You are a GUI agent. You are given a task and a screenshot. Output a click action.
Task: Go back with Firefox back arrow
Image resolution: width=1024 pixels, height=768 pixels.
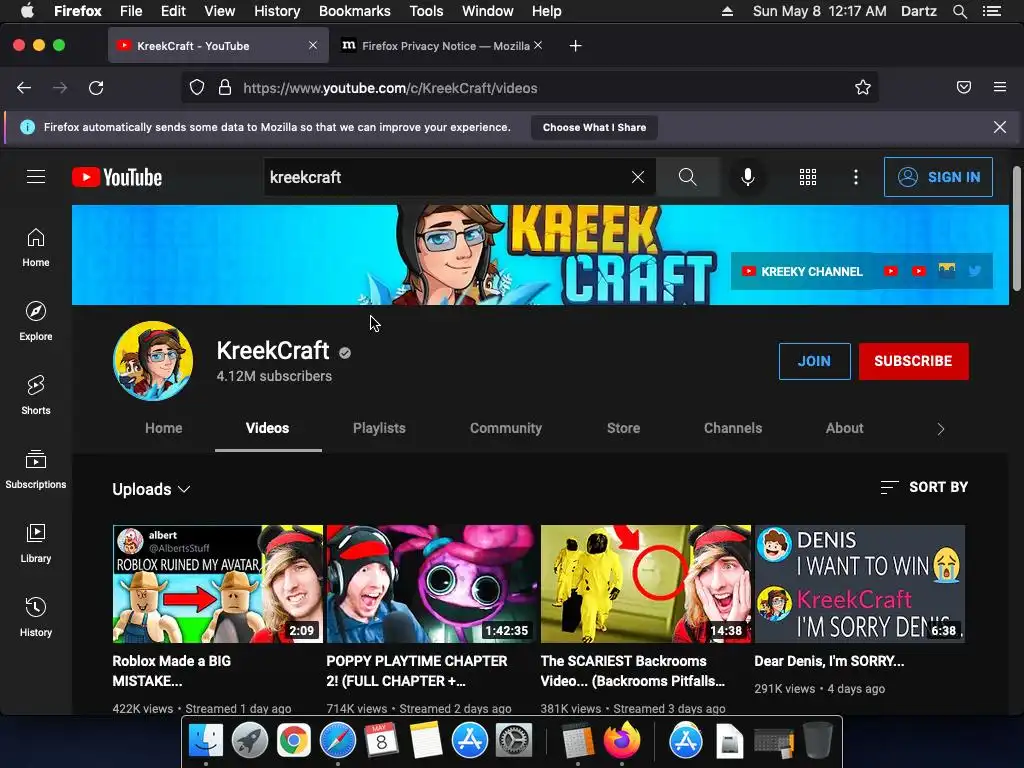coord(24,88)
